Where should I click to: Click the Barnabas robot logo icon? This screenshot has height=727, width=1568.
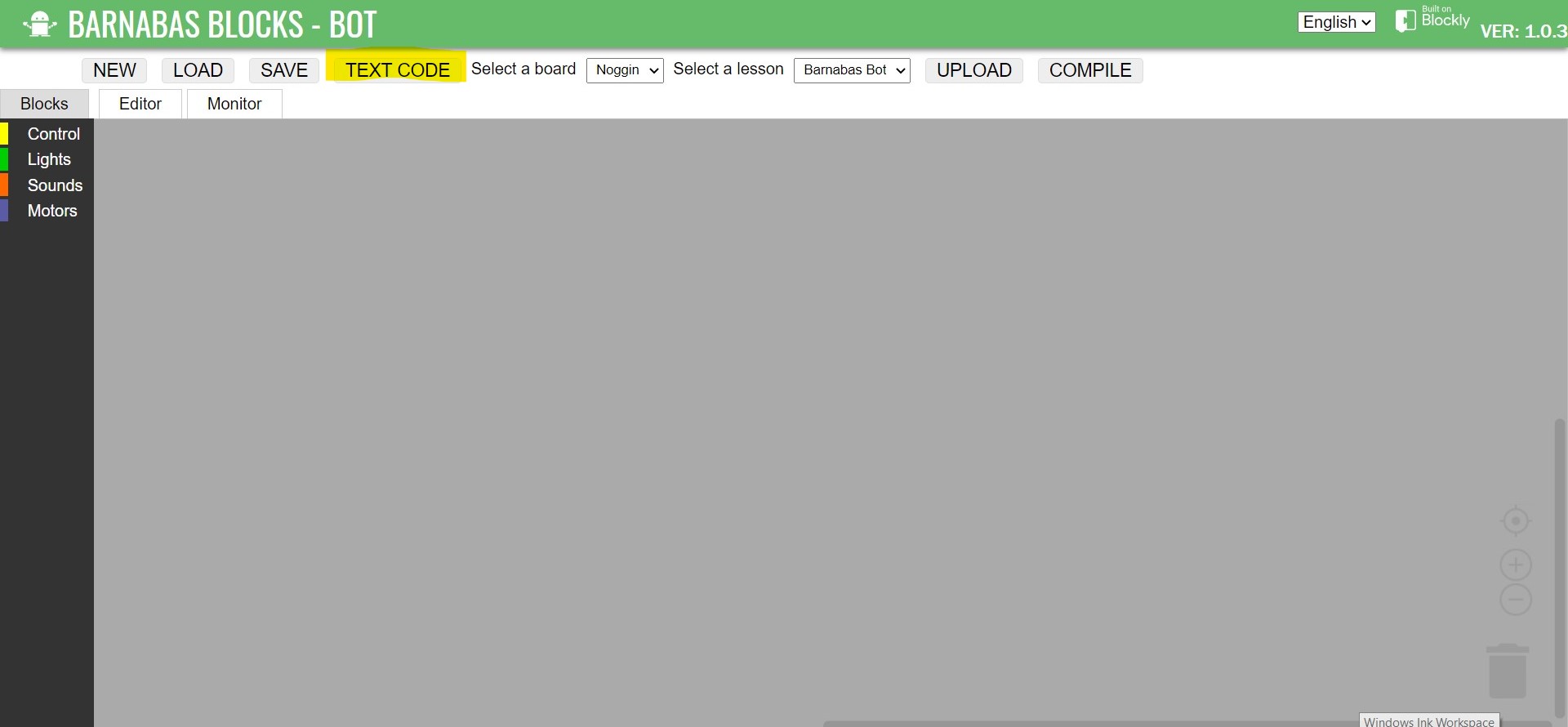point(39,24)
